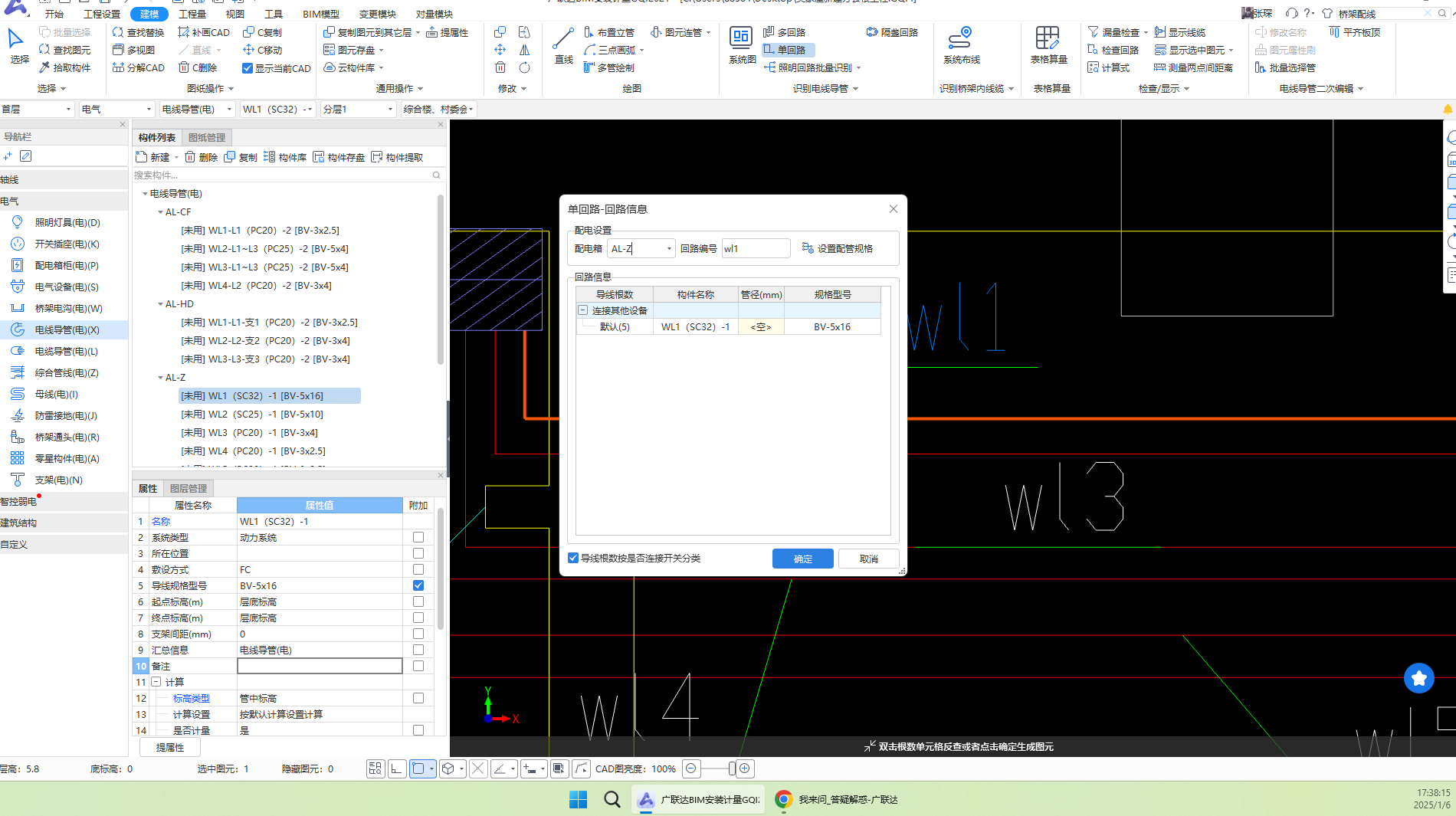Image resolution: width=1456 pixels, height=816 pixels.
Task: Click 确定 in the dialog
Action: pyautogui.click(x=802, y=559)
